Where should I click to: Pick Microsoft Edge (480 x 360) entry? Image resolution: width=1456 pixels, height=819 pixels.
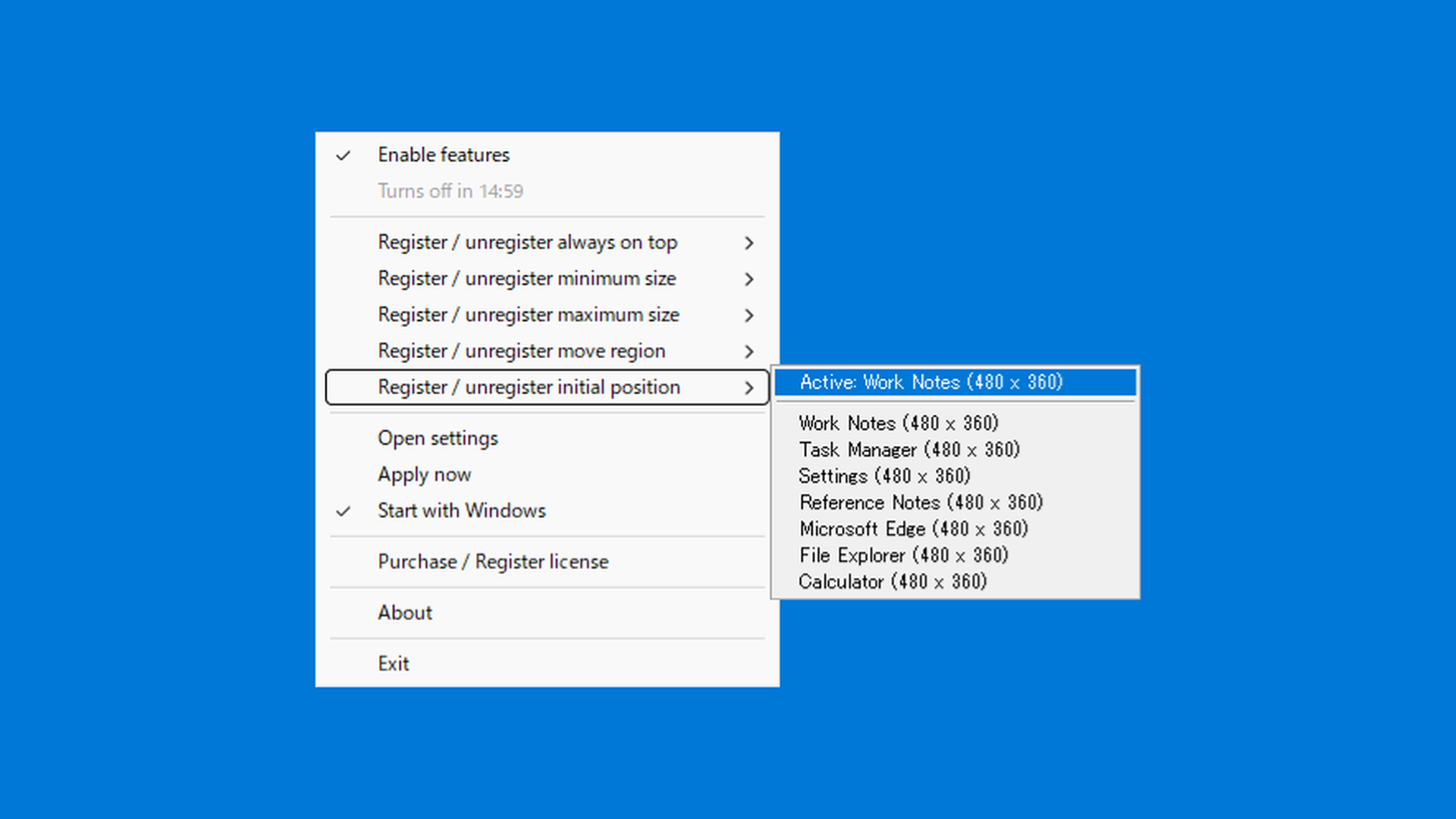(955, 529)
